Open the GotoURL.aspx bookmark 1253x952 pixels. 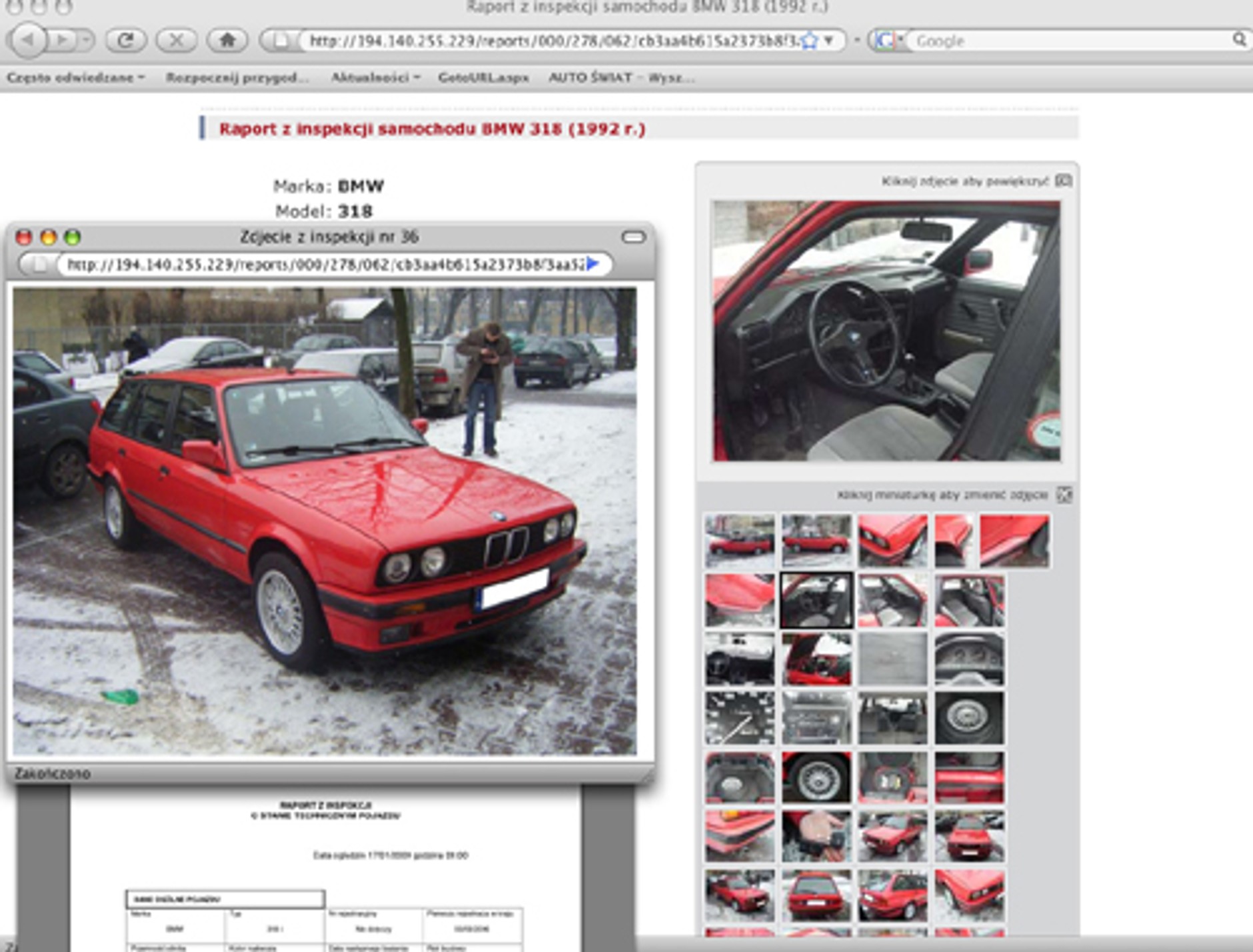click(x=483, y=77)
